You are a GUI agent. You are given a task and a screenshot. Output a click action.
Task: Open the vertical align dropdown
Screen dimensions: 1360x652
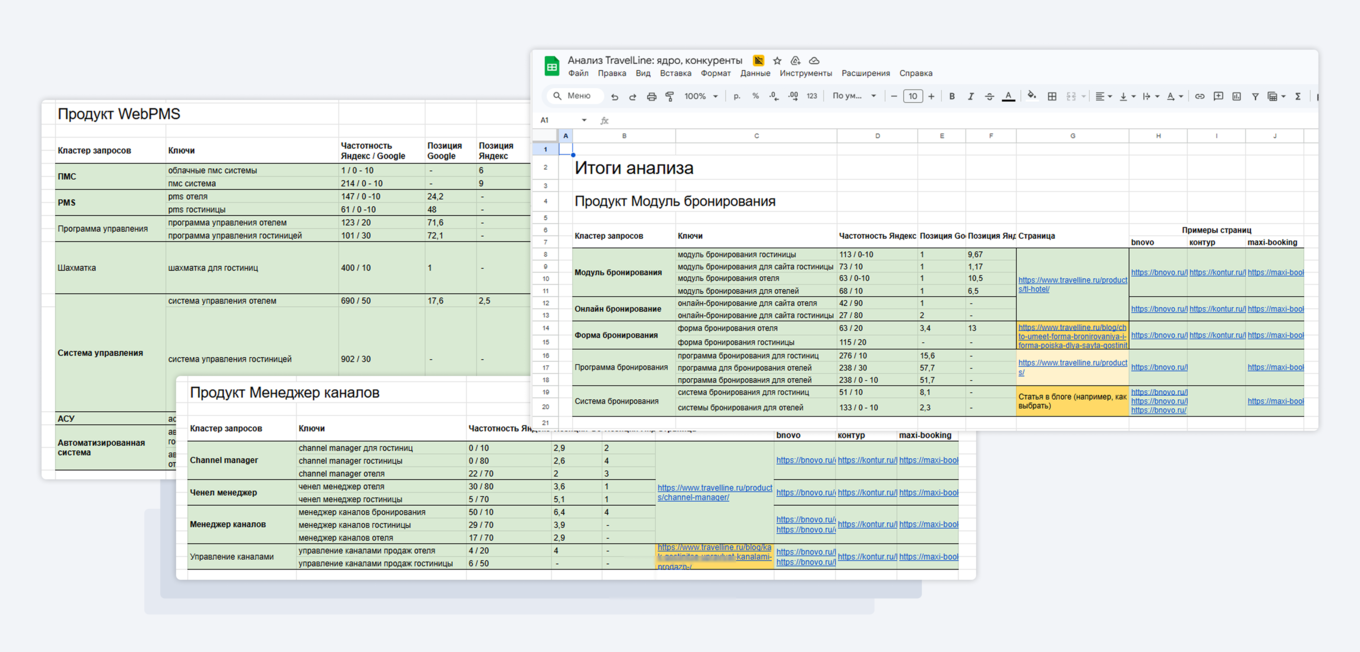click(1126, 97)
